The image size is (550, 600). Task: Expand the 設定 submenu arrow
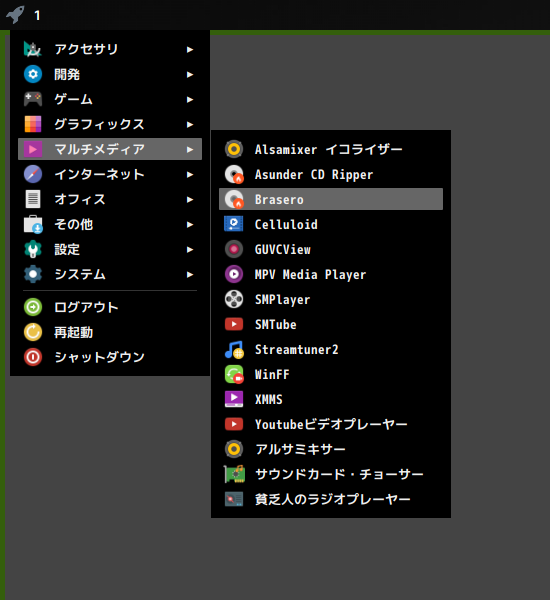coord(190,249)
